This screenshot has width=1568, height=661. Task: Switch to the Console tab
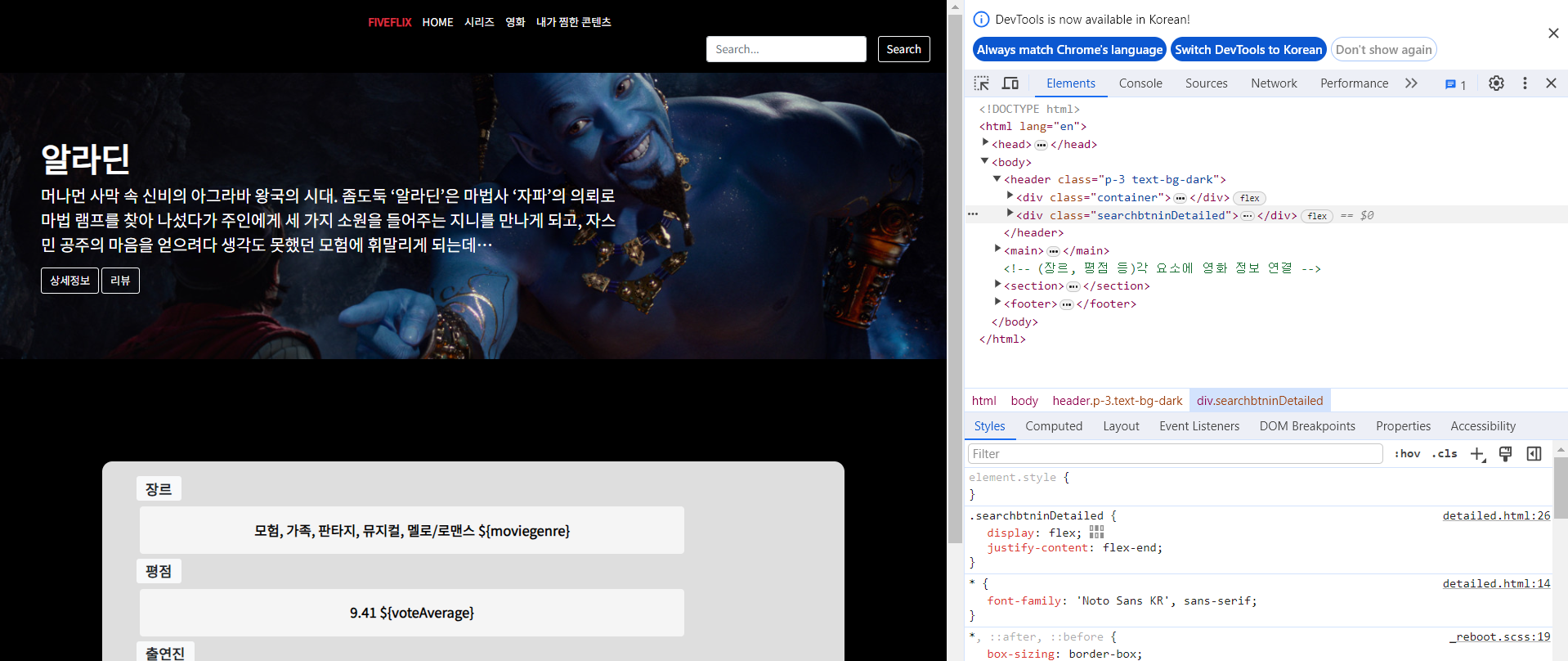[1140, 83]
